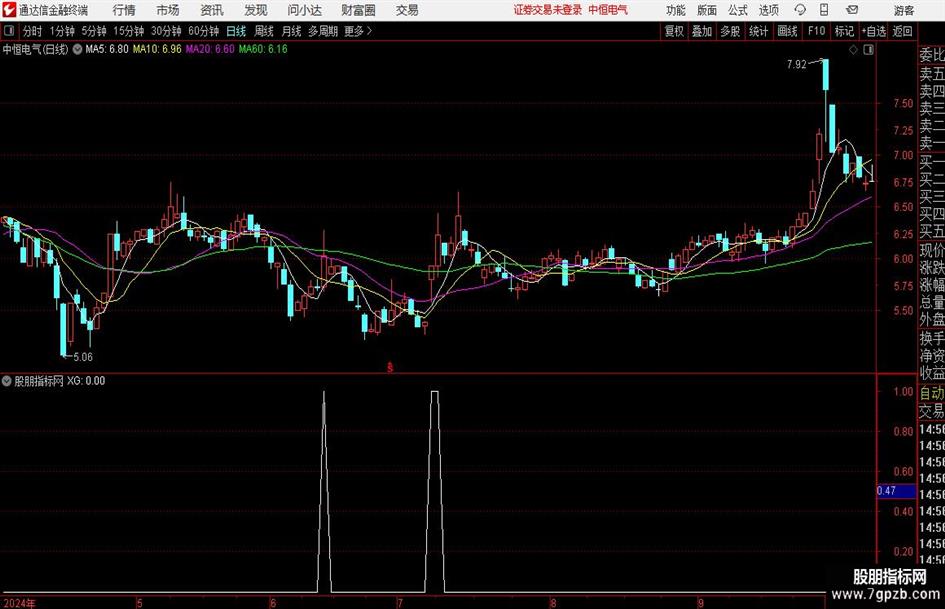Click the Tongdaxin red logo icon
This screenshot has width=945, height=609.
point(8,10)
